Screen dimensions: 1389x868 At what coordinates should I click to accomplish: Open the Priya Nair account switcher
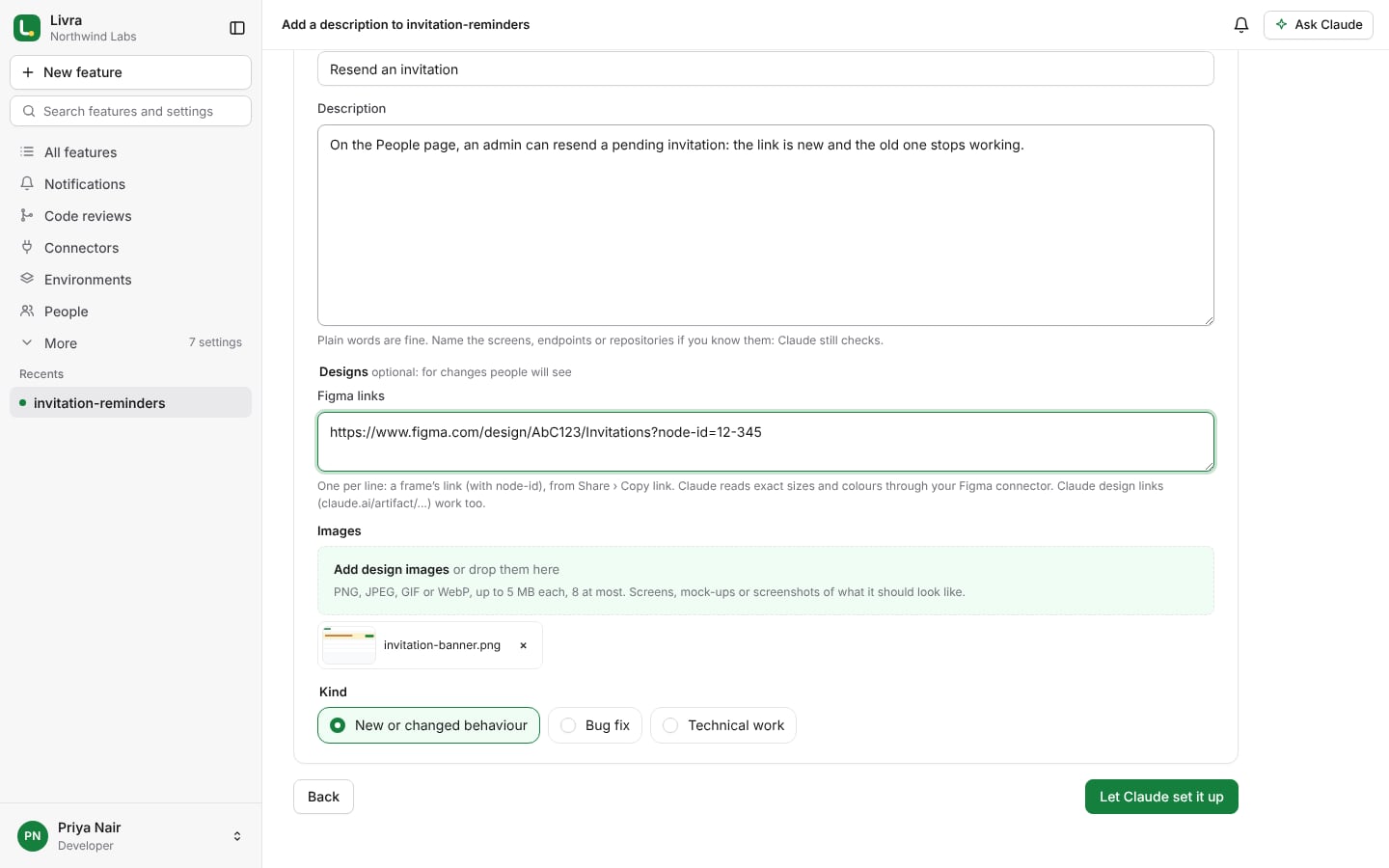coord(130,836)
